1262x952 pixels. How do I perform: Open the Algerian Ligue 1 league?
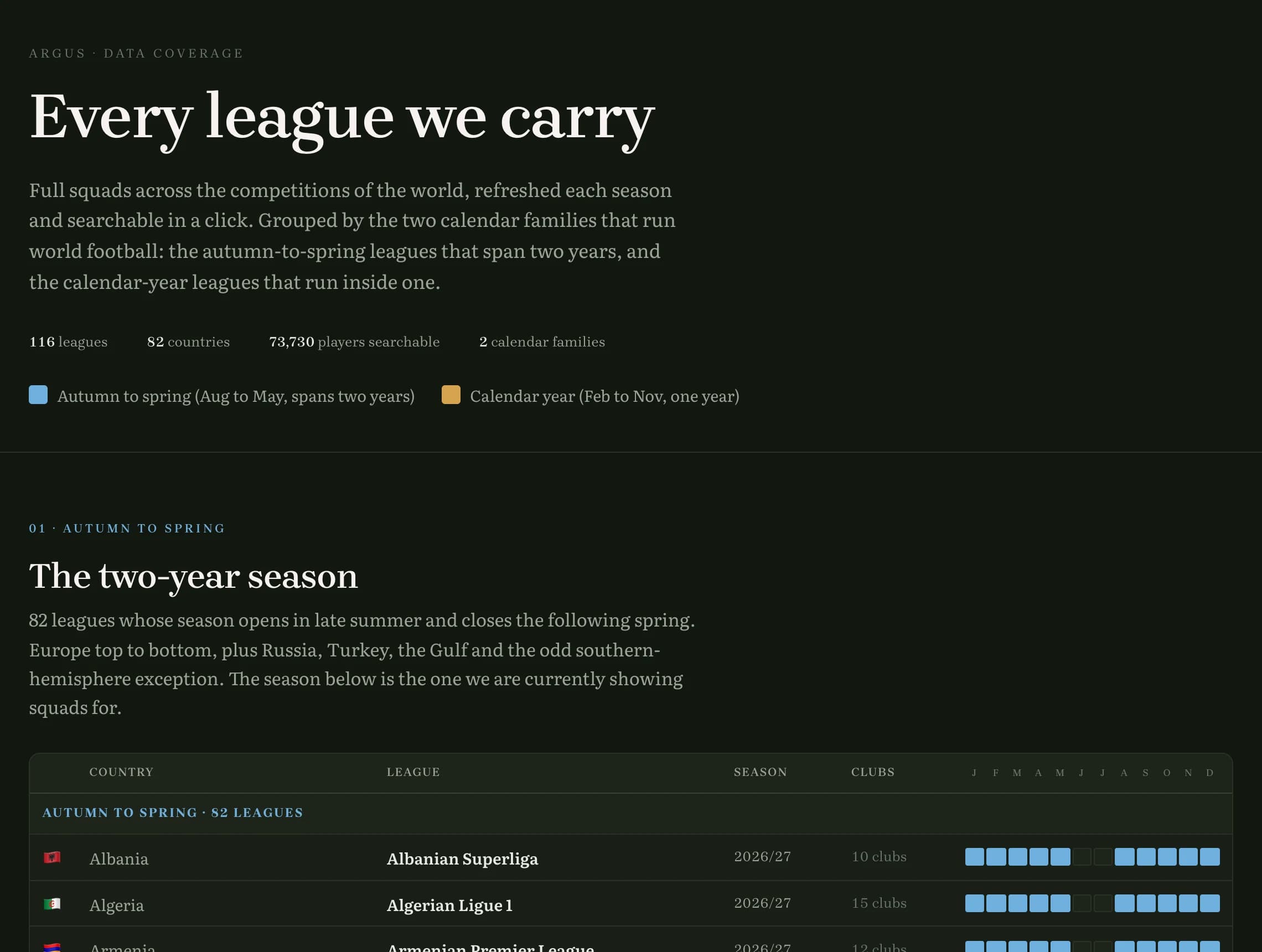pyautogui.click(x=449, y=905)
